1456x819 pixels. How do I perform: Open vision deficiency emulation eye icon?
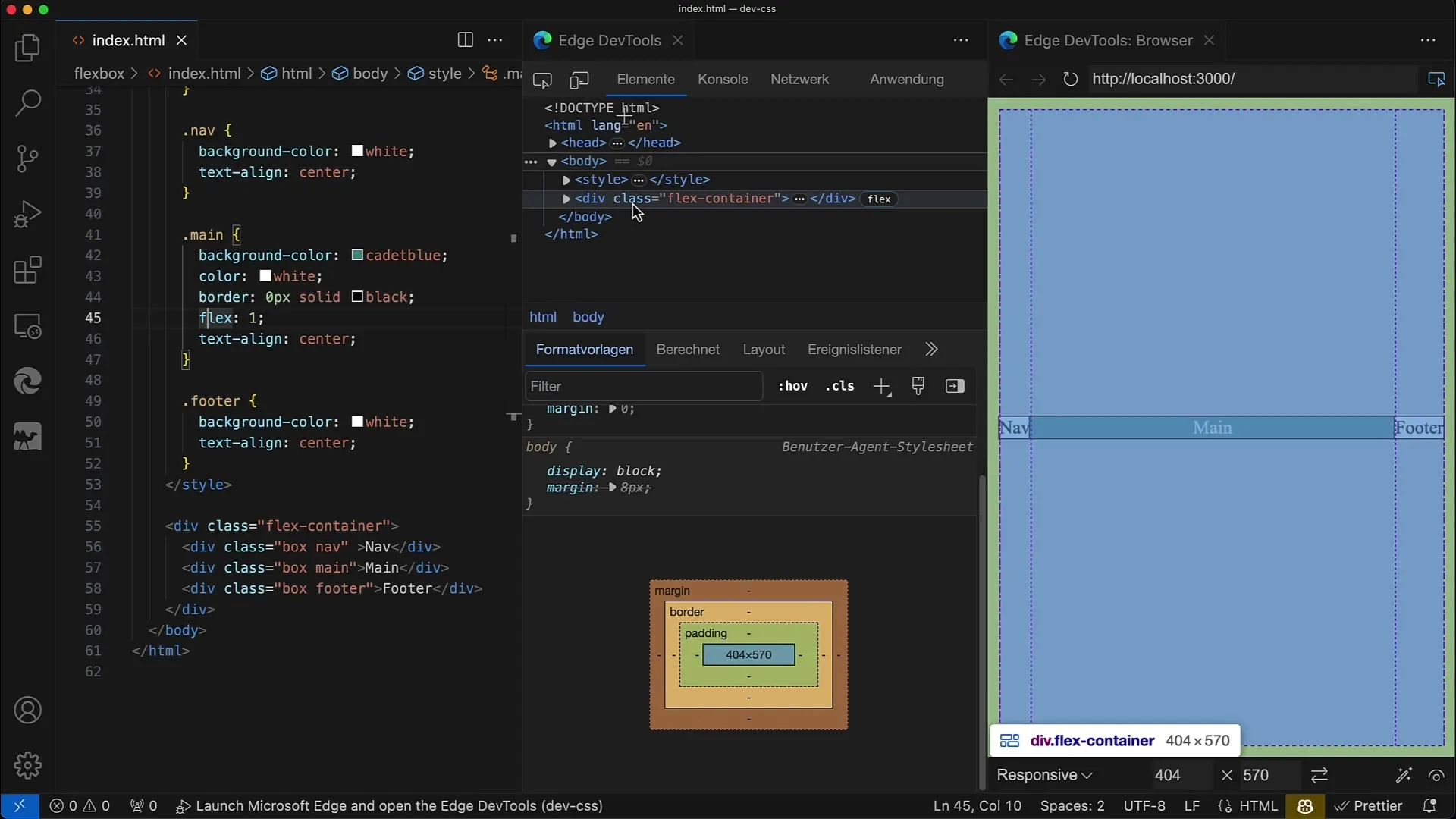point(1436,775)
